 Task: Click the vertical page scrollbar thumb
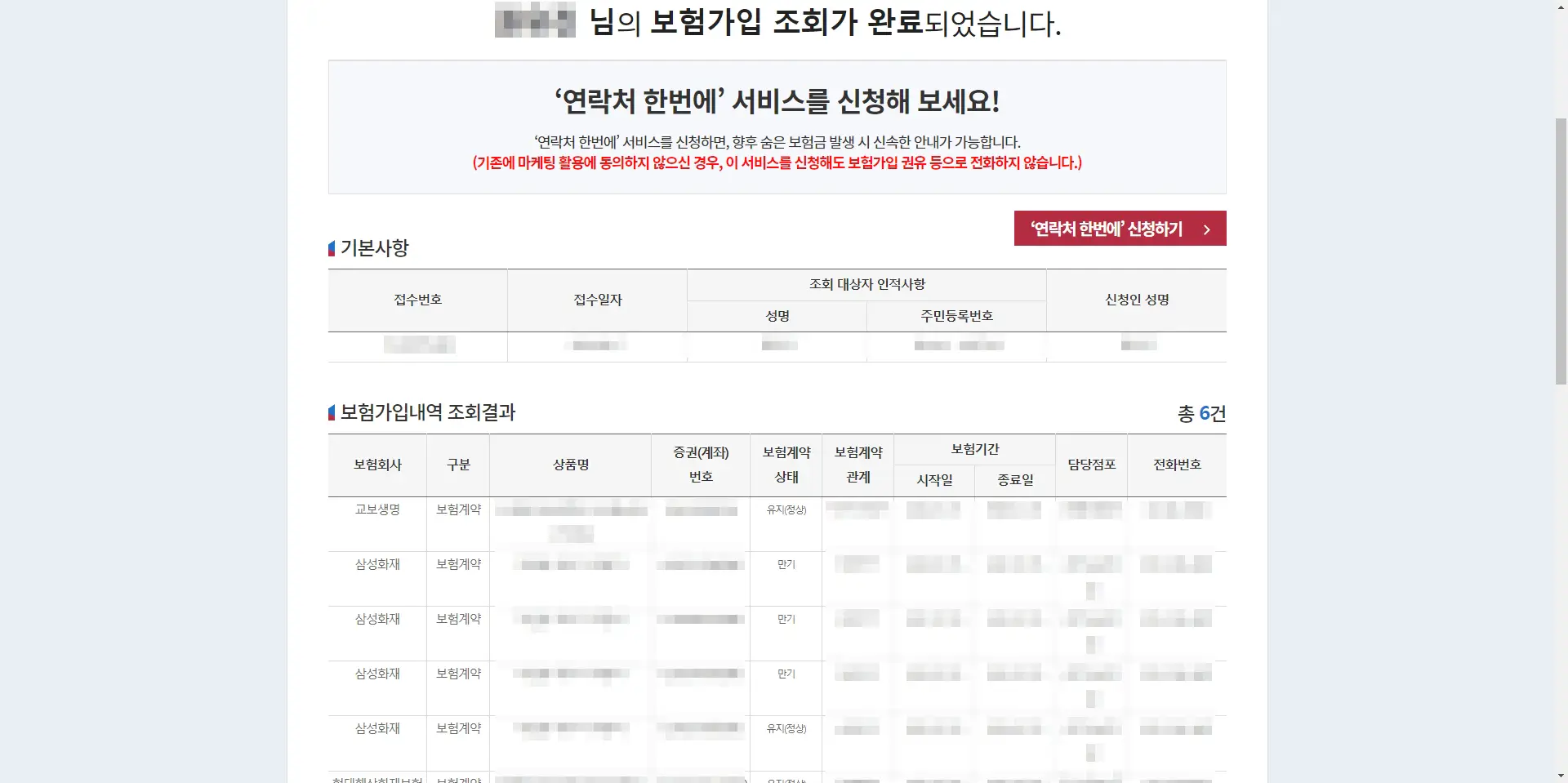point(1561,251)
